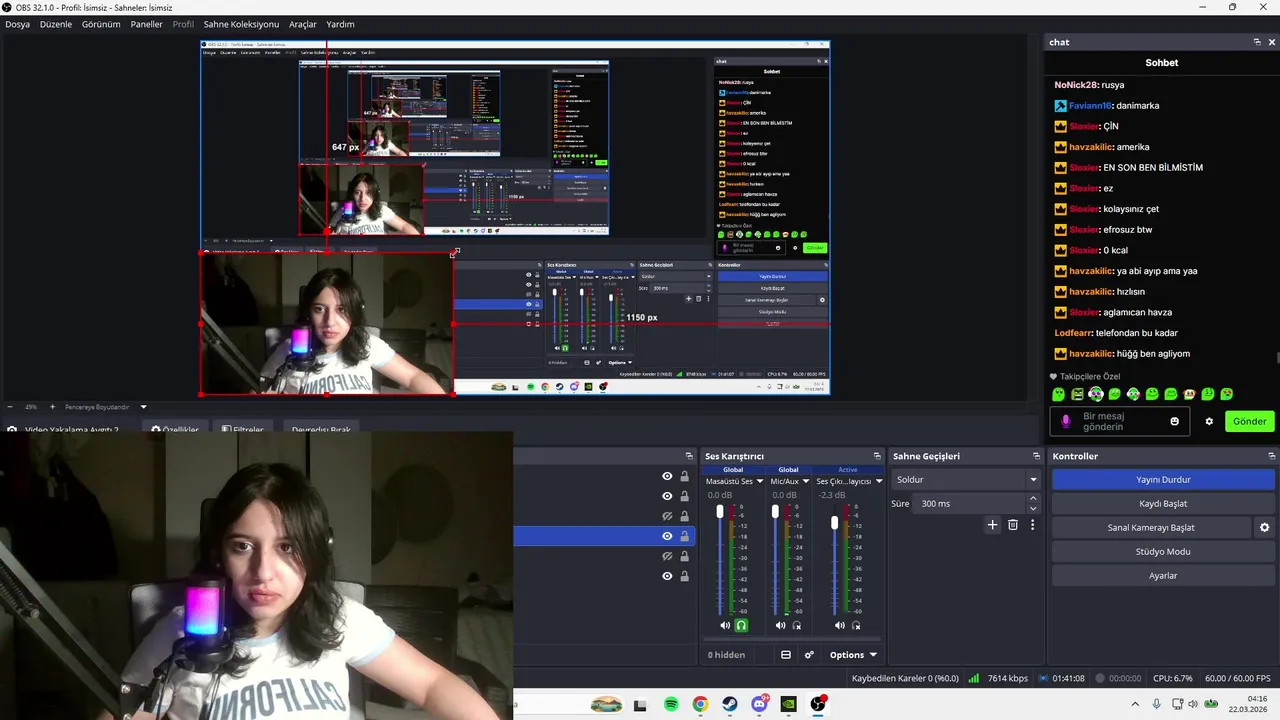Open the Düzenle menu

pyautogui.click(x=56, y=24)
